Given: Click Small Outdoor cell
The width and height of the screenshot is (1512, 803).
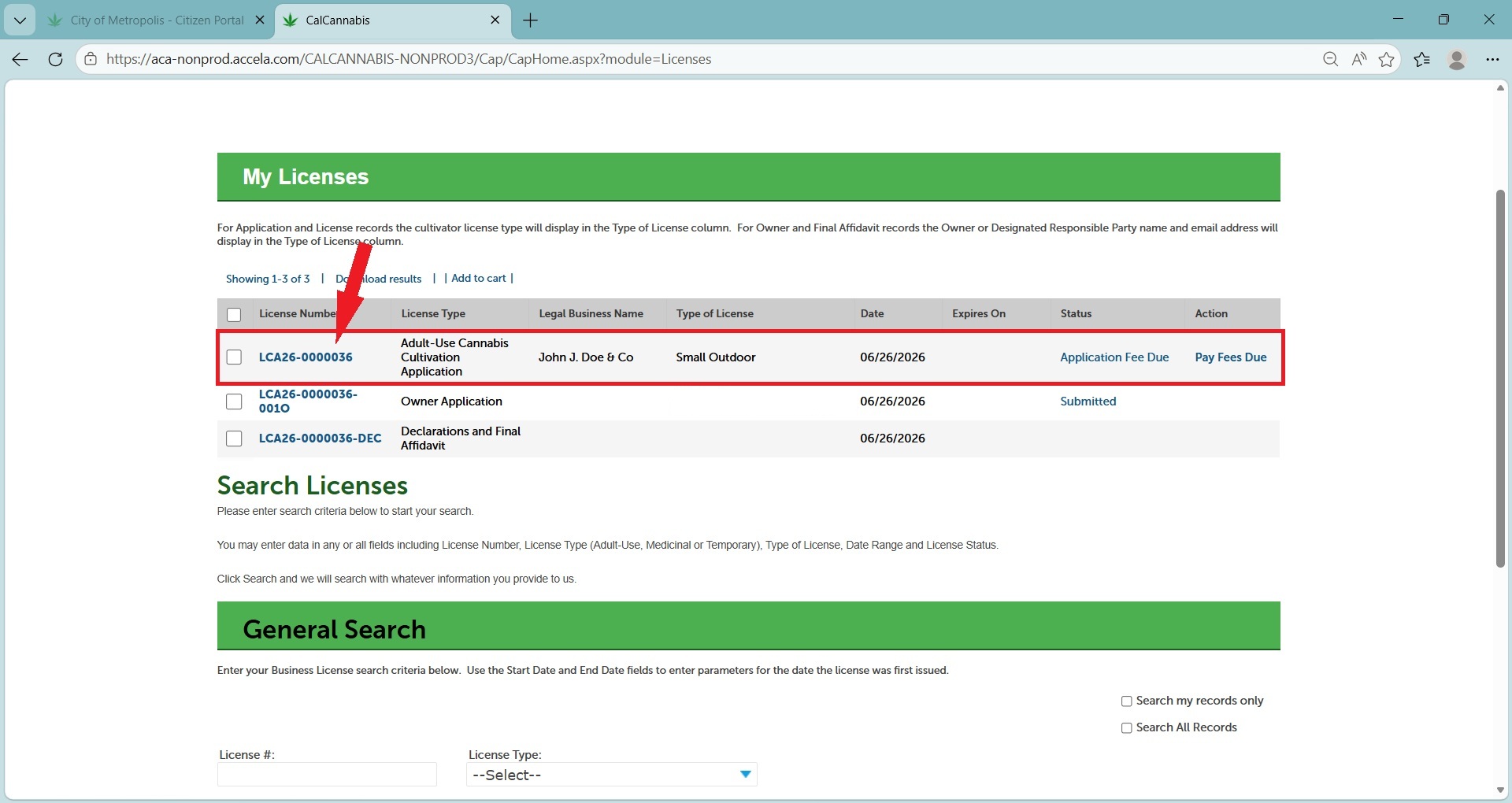Looking at the screenshot, I should [716, 357].
